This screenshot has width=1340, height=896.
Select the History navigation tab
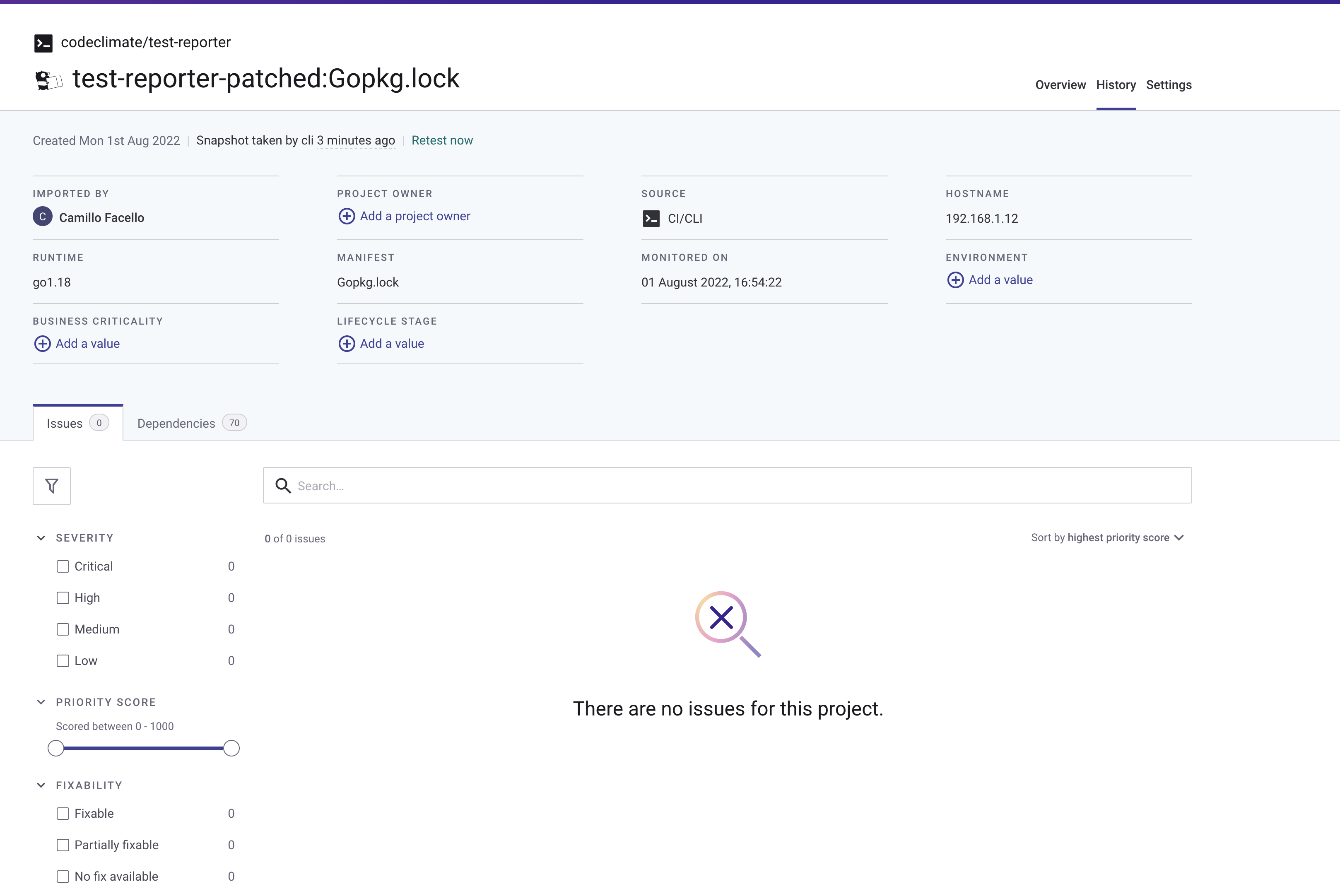1115,85
